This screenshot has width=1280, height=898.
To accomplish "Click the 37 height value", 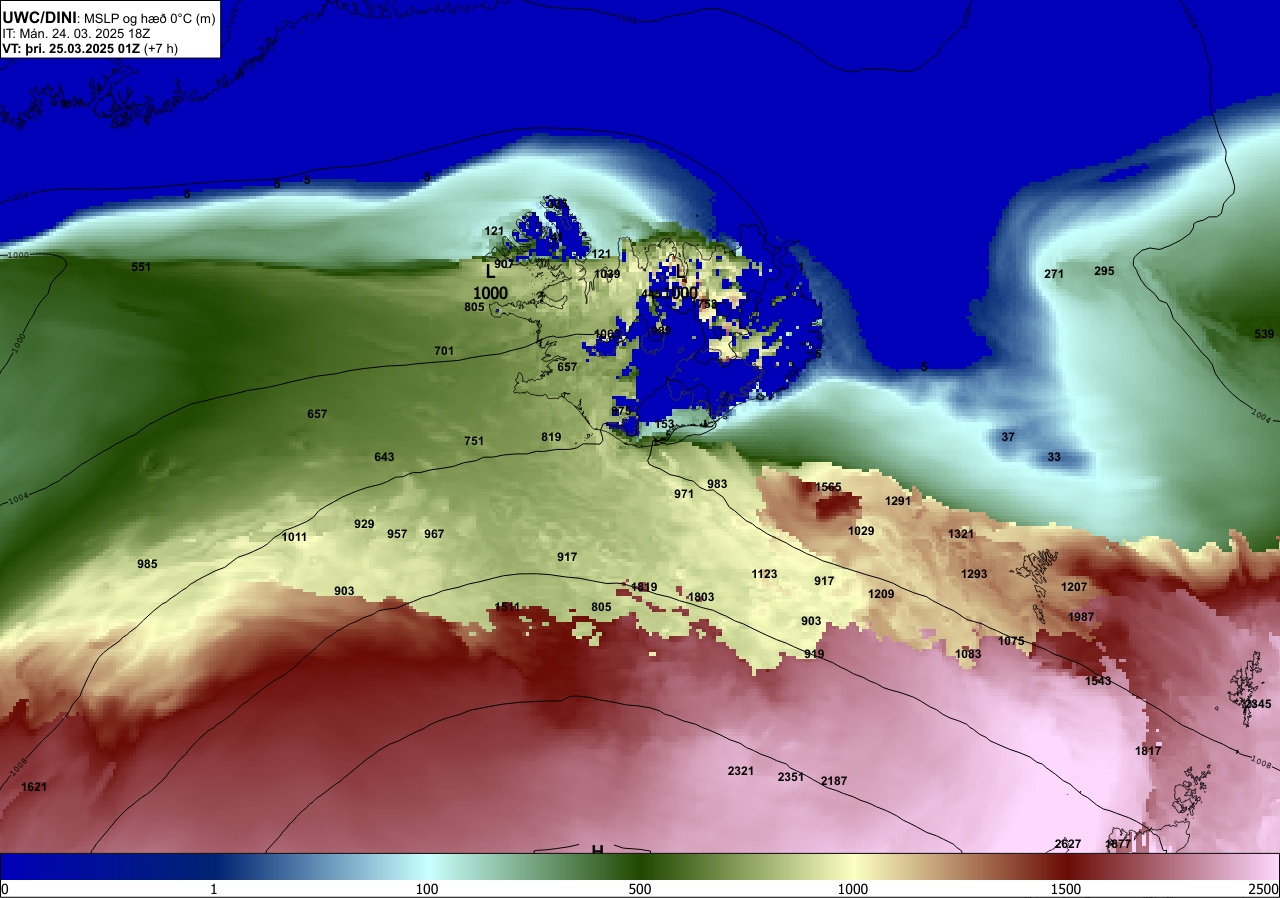I will coord(1008,437).
